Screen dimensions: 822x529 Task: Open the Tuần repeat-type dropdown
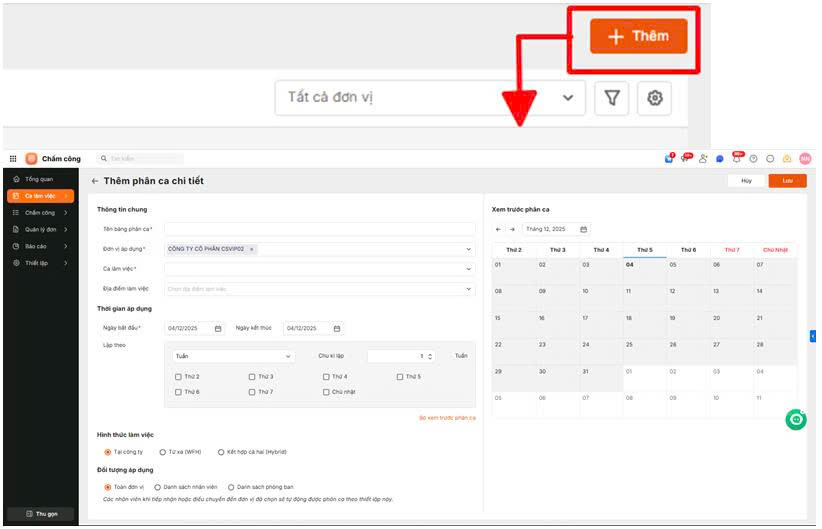tap(233, 357)
